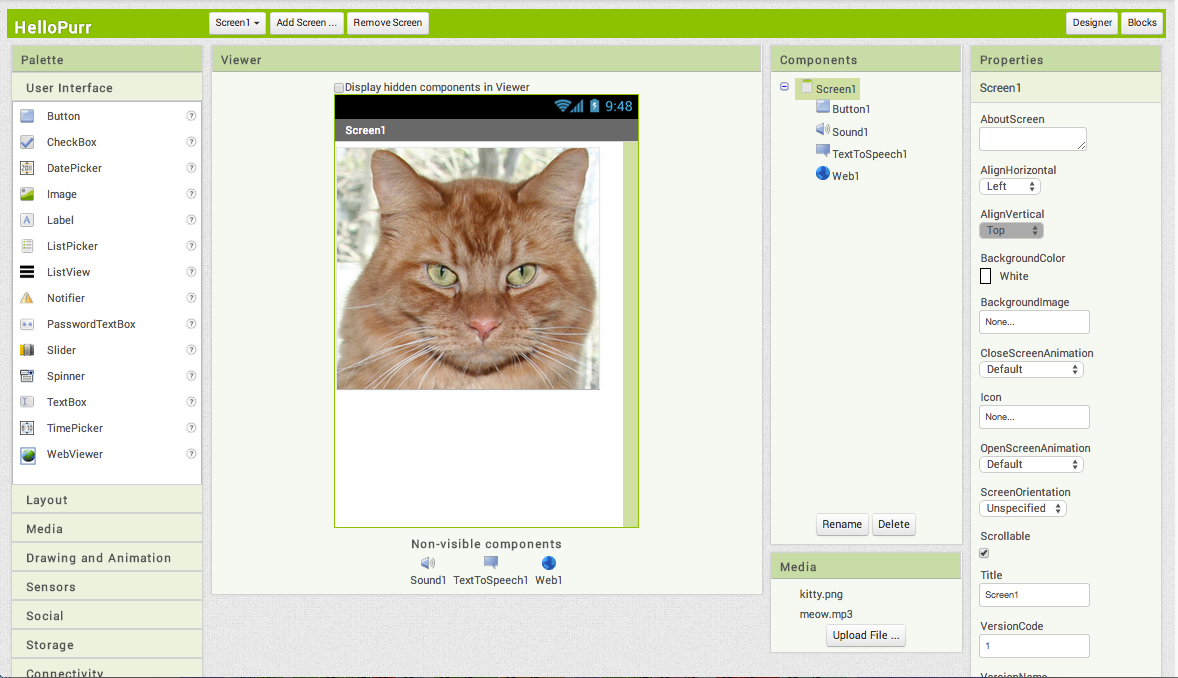Uncheck the Scrollable checkbox
The width and height of the screenshot is (1178, 678).
pos(984,553)
